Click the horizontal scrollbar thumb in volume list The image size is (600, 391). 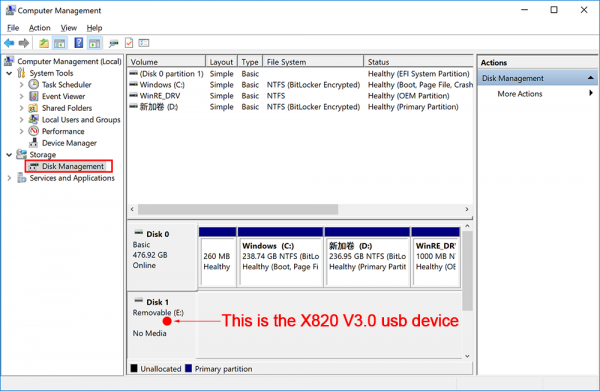tap(238, 209)
